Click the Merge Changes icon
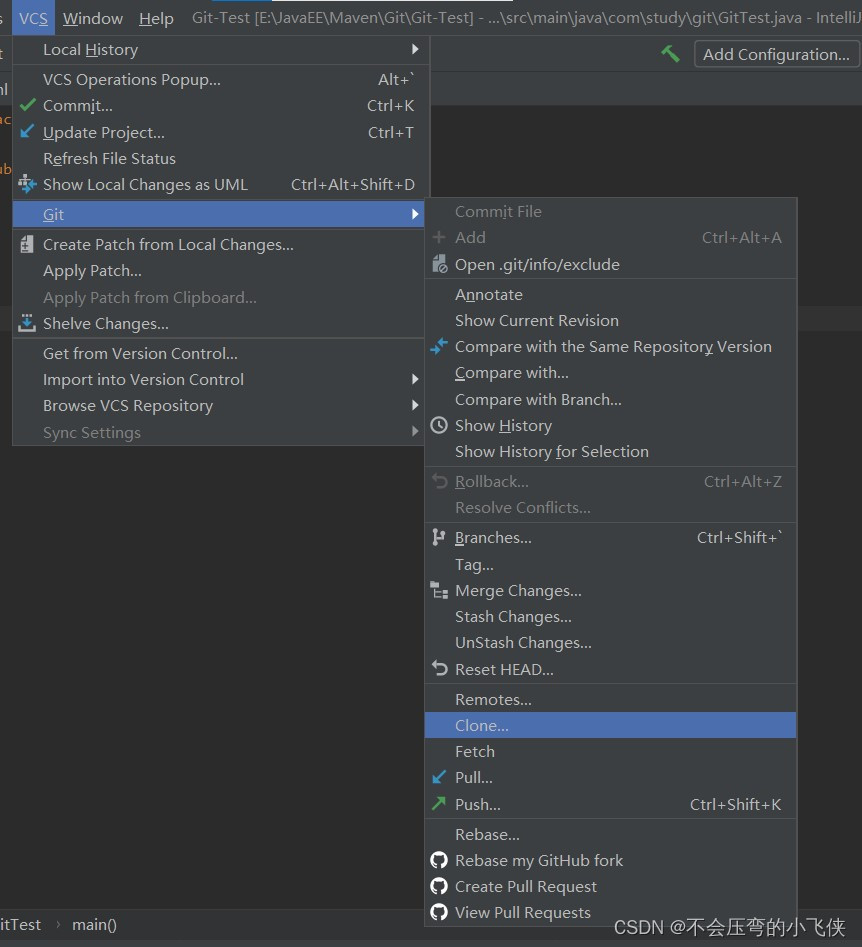Viewport: 862px width, 947px height. pos(439,590)
